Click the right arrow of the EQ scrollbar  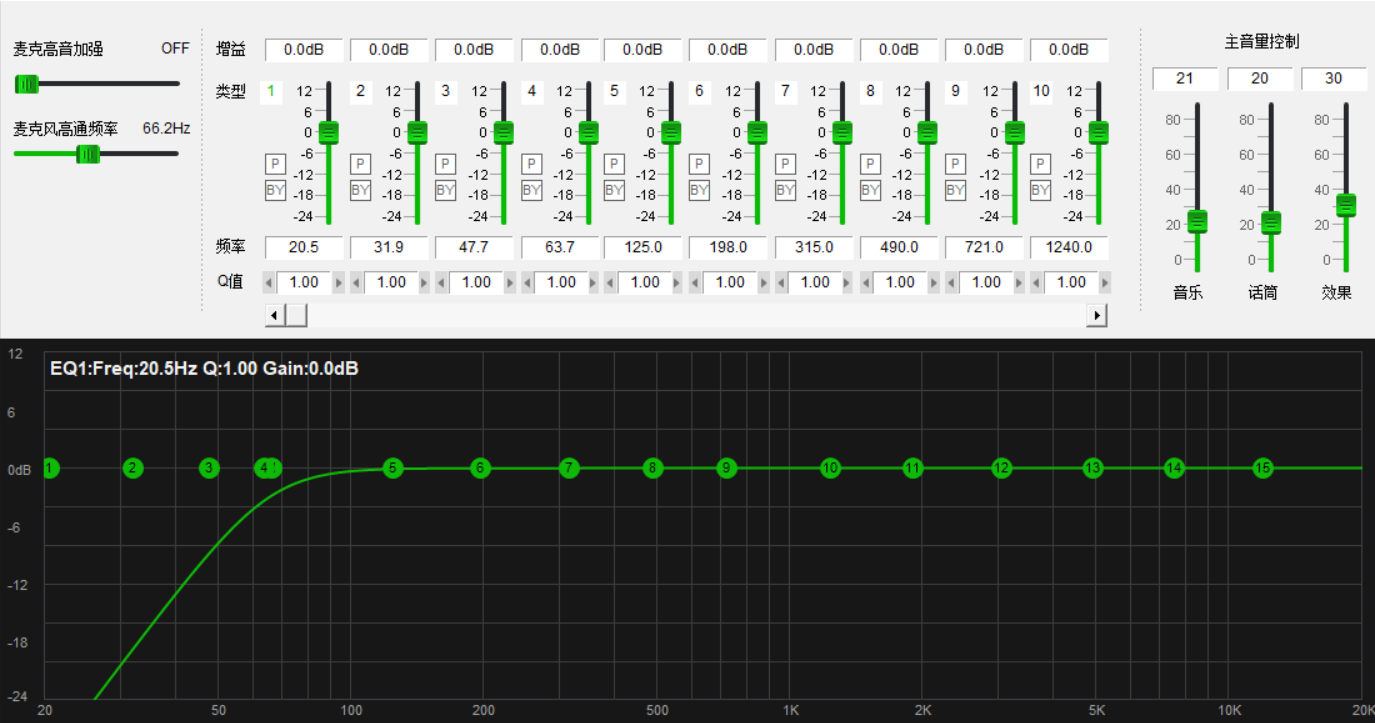click(x=1097, y=315)
